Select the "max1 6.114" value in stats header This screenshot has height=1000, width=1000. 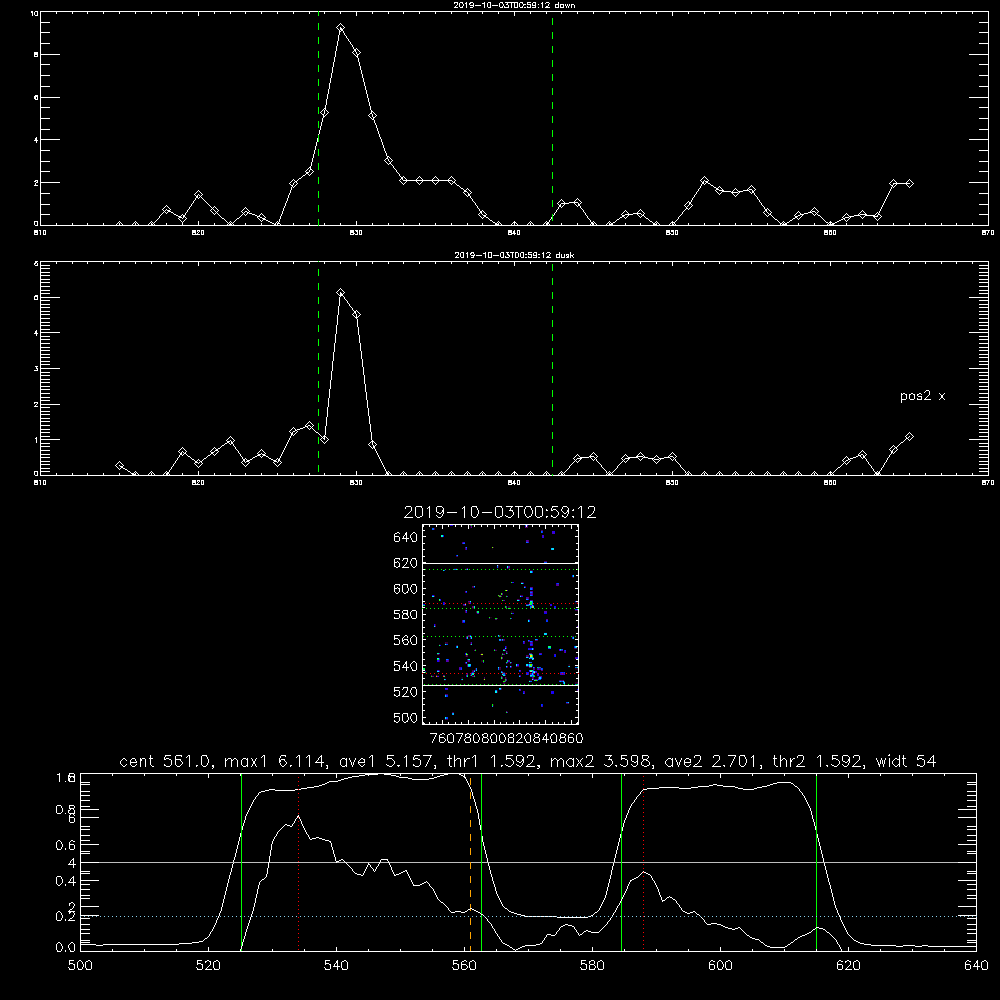pyautogui.click(x=274, y=761)
